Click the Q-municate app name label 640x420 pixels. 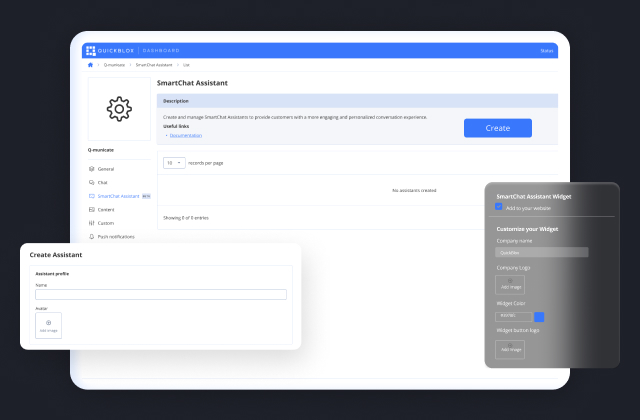pyautogui.click(x=101, y=150)
